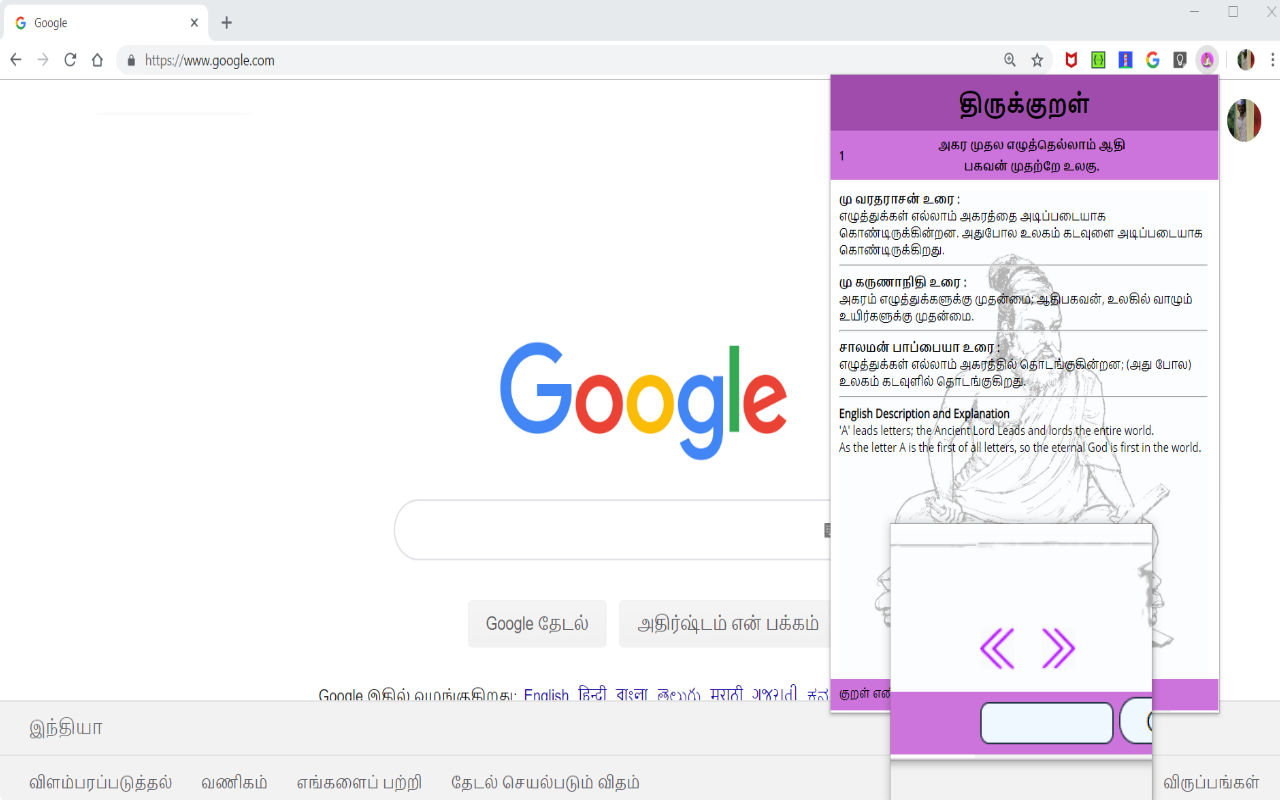This screenshot has height=800, width=1280.
Task: Go back using the browser back arrow
Action: tap(16, 60)
